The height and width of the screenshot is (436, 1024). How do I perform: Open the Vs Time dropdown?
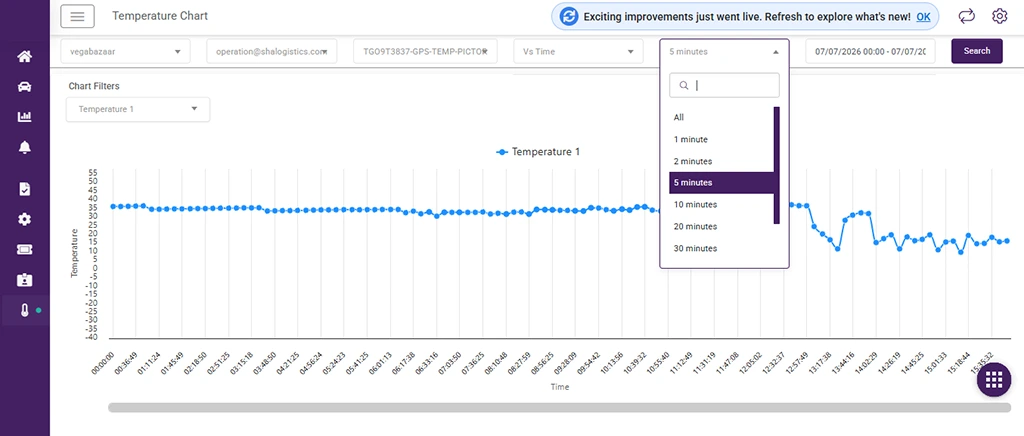point(579,52)
